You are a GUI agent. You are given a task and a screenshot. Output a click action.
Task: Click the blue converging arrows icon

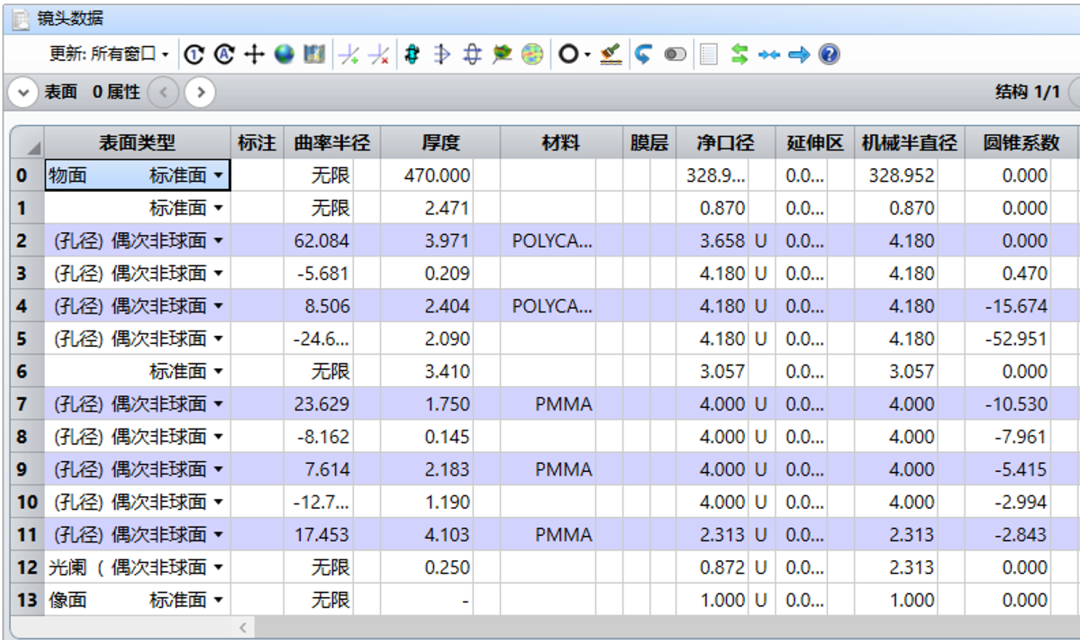coord(769,54)
